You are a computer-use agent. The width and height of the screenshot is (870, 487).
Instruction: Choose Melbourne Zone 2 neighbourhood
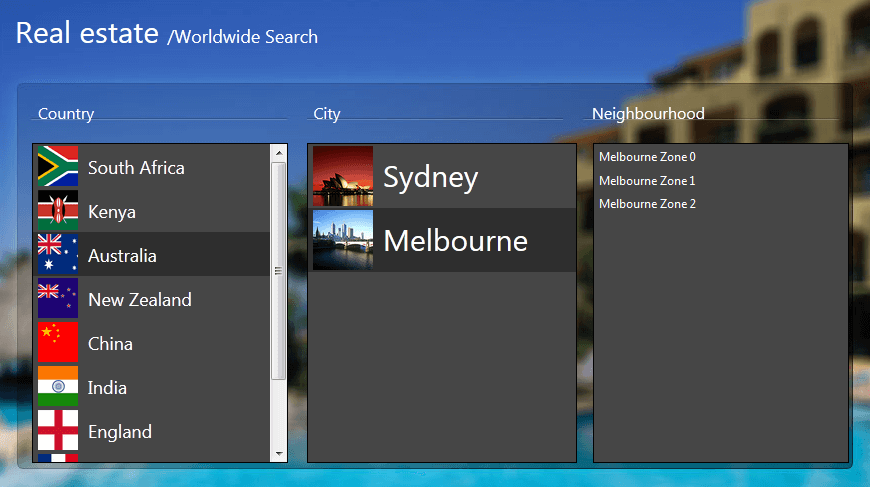click(x=647, y=204)
